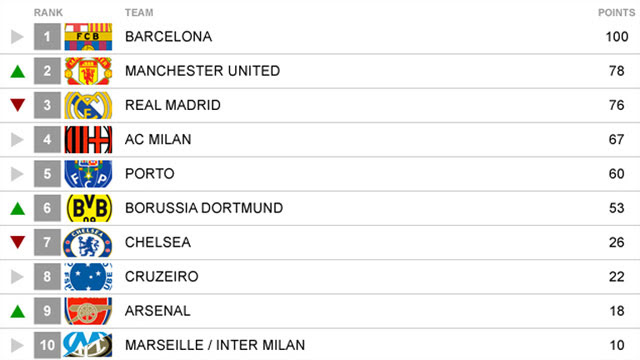The image size is (640, 360).
Task: Click red down arrow beside Real Madrid
Action: 18,105
